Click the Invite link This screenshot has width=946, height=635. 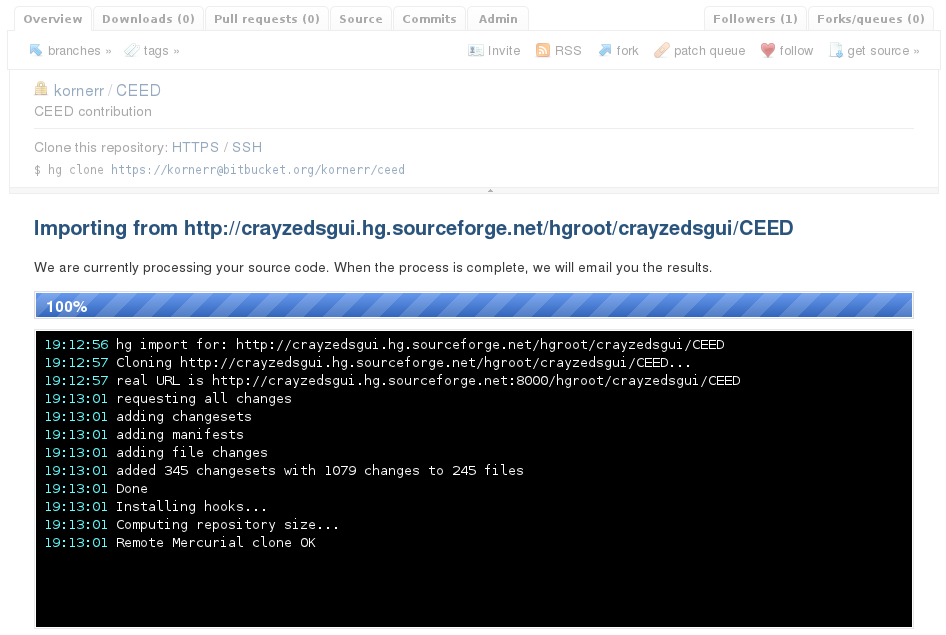click(504, 51)
